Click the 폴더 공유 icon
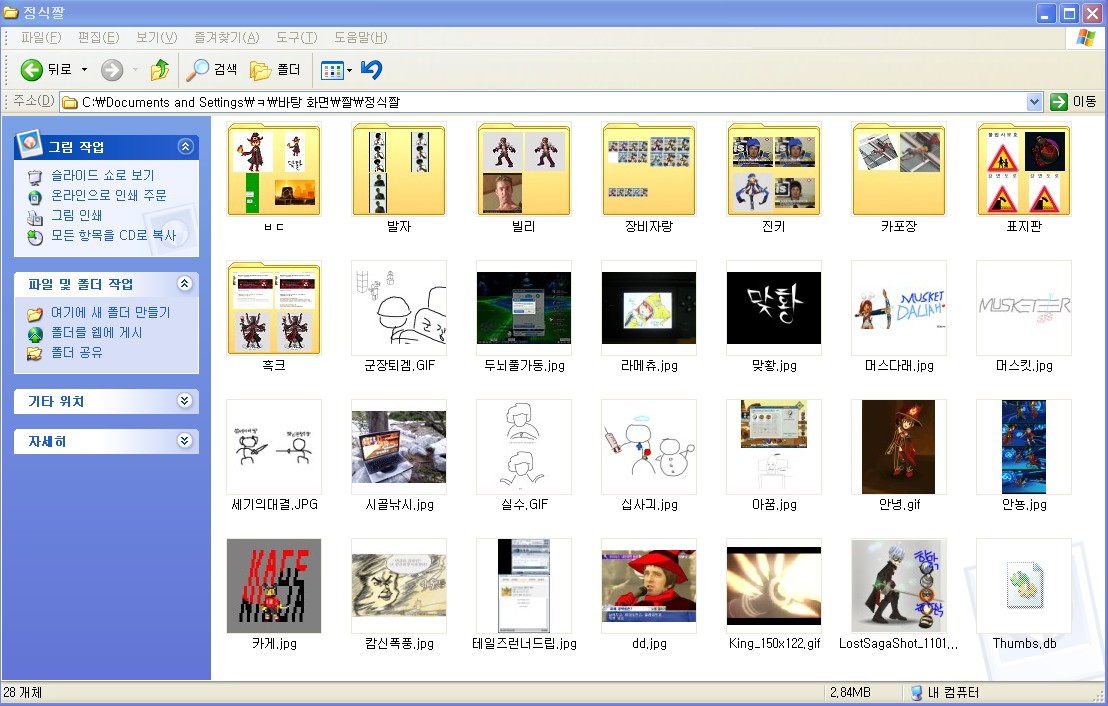Screen dimensions: 1108x706 (x=35, y=353)
